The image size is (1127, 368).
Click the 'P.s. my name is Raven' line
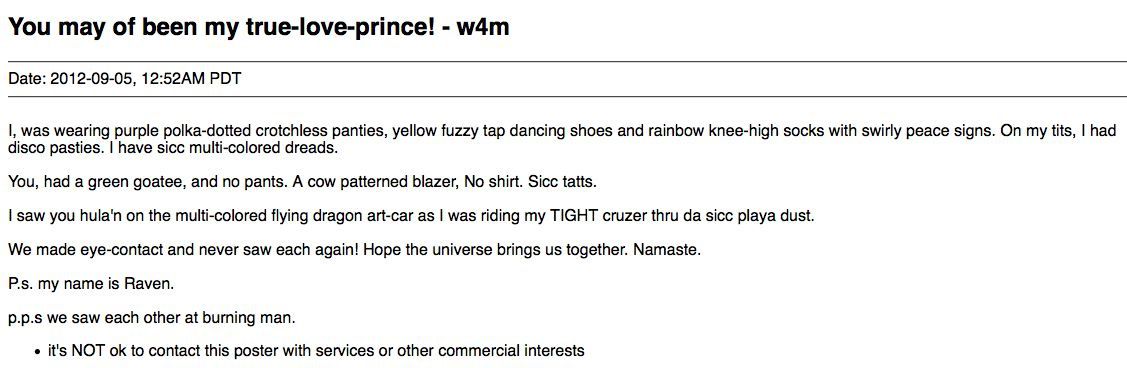click(91, 284)
